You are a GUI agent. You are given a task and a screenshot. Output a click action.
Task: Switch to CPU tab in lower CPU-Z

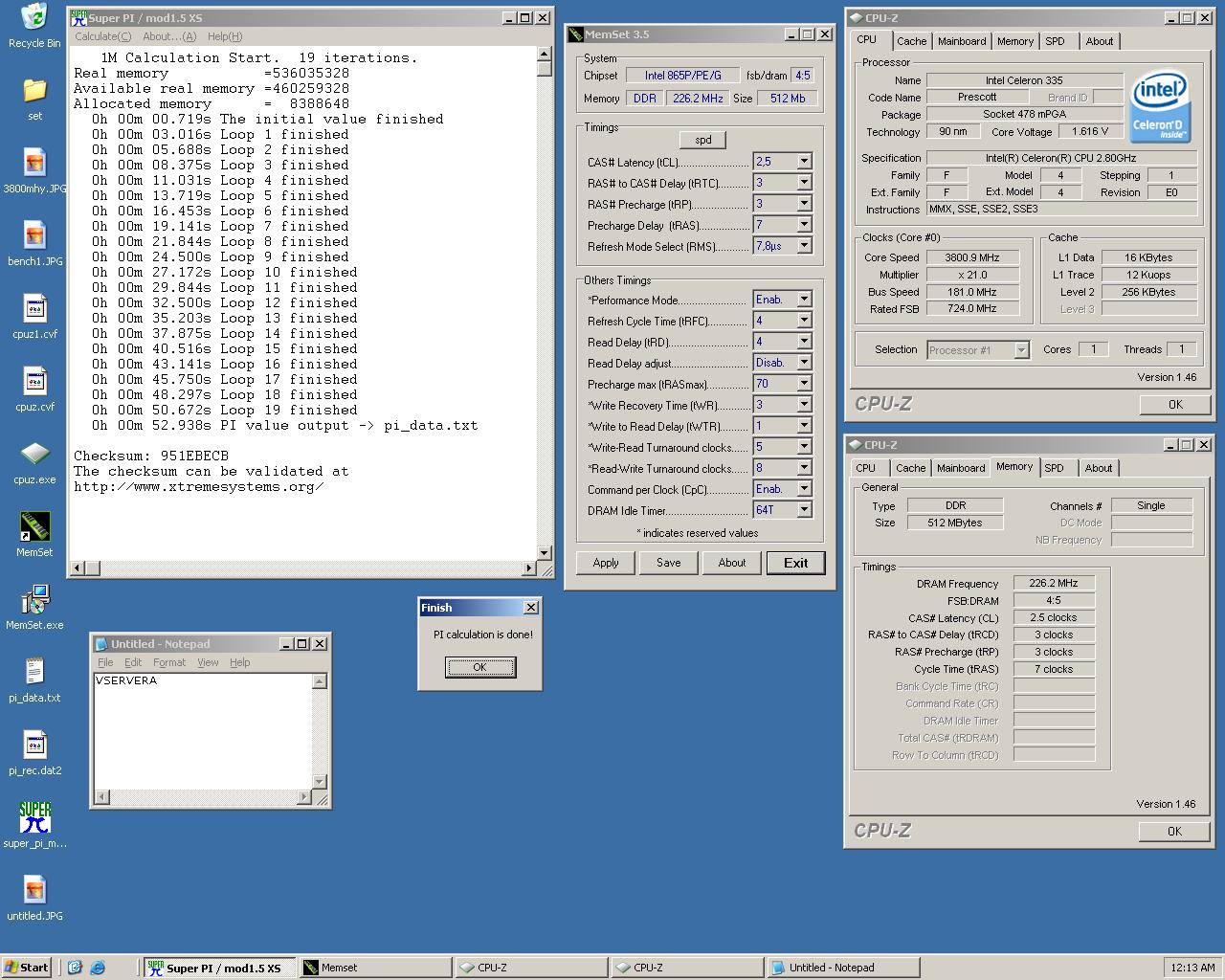[865, 468]
